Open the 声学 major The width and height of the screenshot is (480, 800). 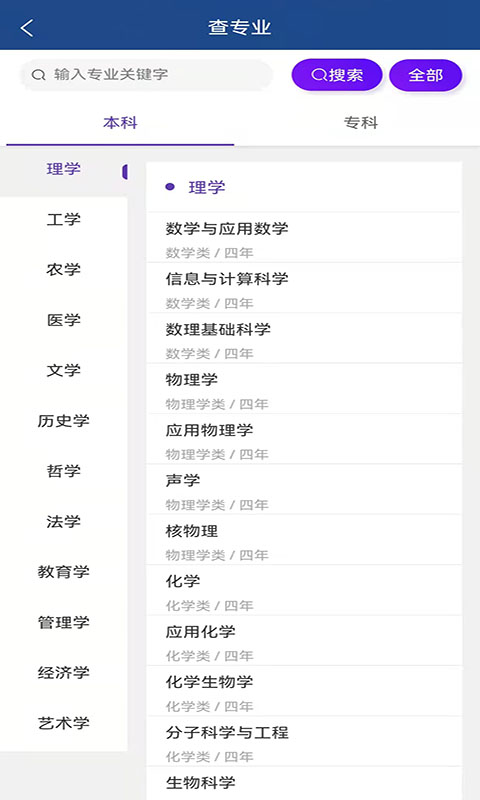(x=304, y=490)
